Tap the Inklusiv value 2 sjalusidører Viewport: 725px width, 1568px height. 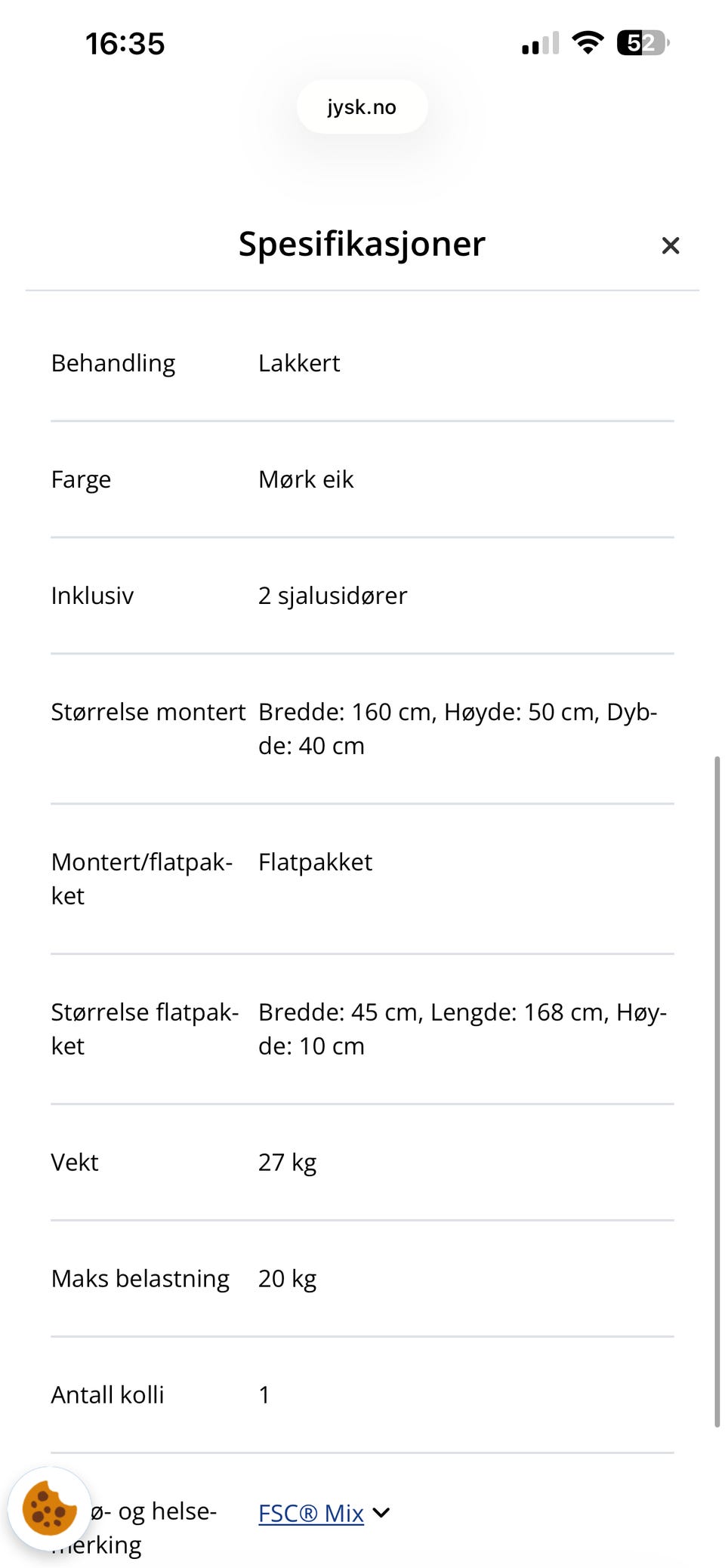coord(332,596)
